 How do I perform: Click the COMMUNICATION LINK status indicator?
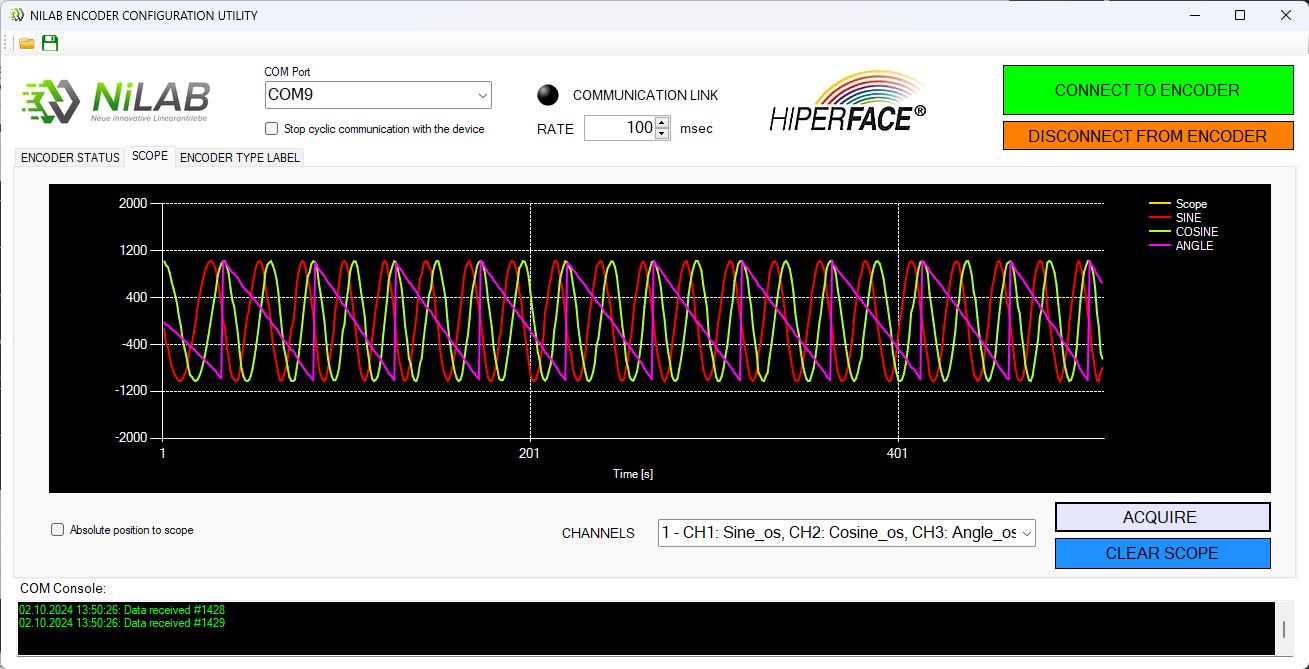pos(548,94)
